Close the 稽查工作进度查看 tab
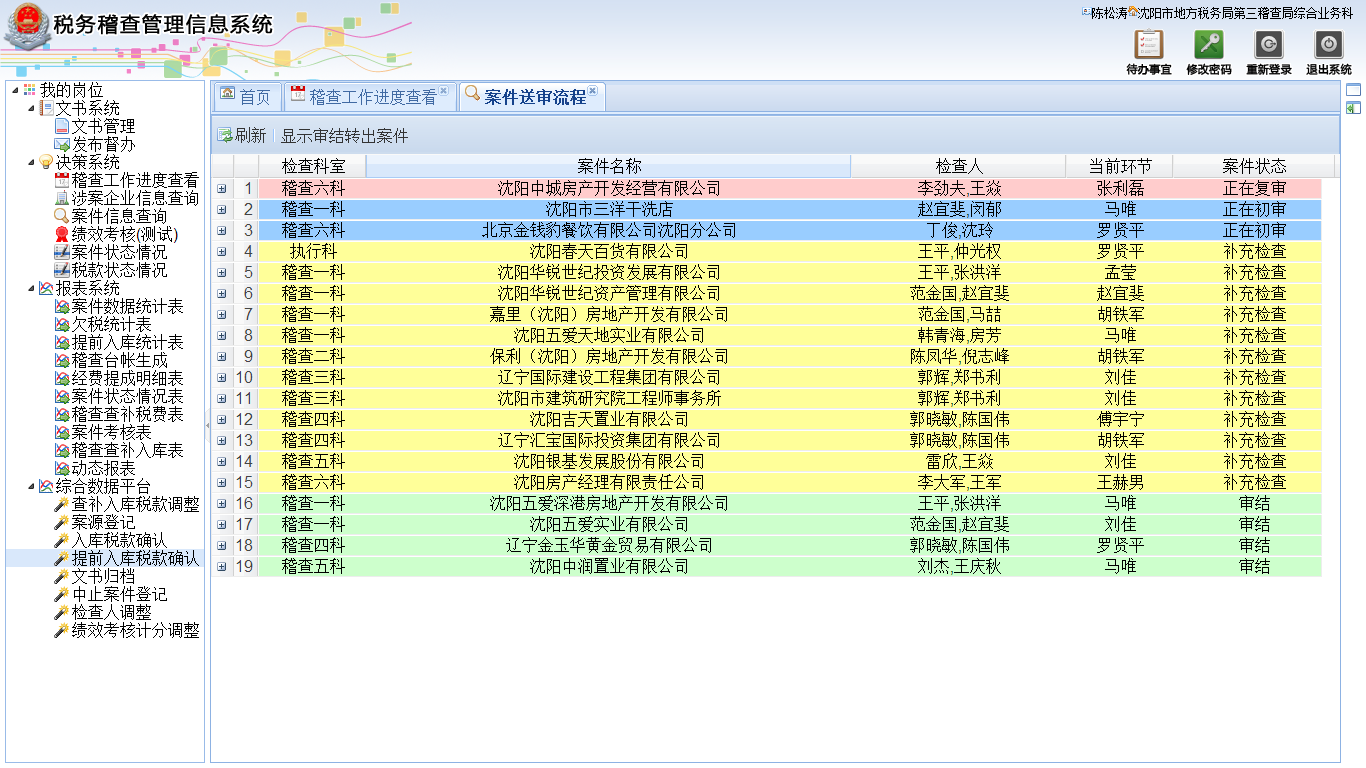 pyautogui.click(x=444, y=91)
